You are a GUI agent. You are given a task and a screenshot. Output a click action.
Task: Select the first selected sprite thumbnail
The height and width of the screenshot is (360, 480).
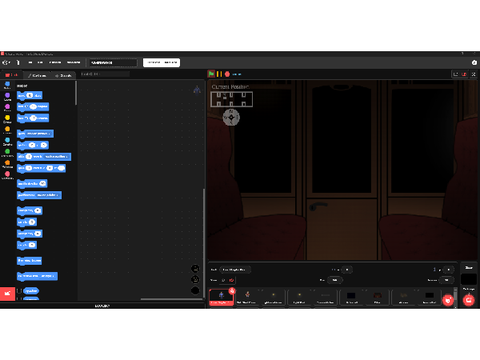click(221, 297)
